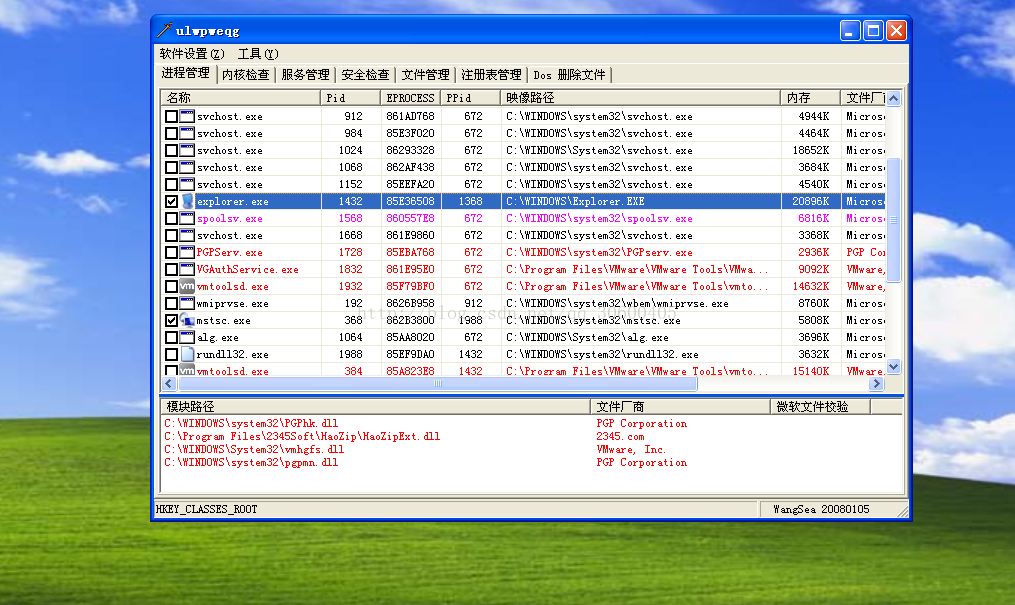
Task: Check the spoolsv.exe checkbox
Action: [171, 219]
